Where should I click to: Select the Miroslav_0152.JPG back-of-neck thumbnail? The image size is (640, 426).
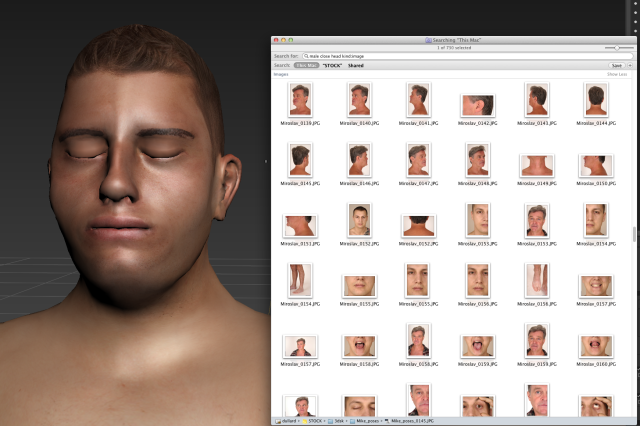[x=418, y=226]
